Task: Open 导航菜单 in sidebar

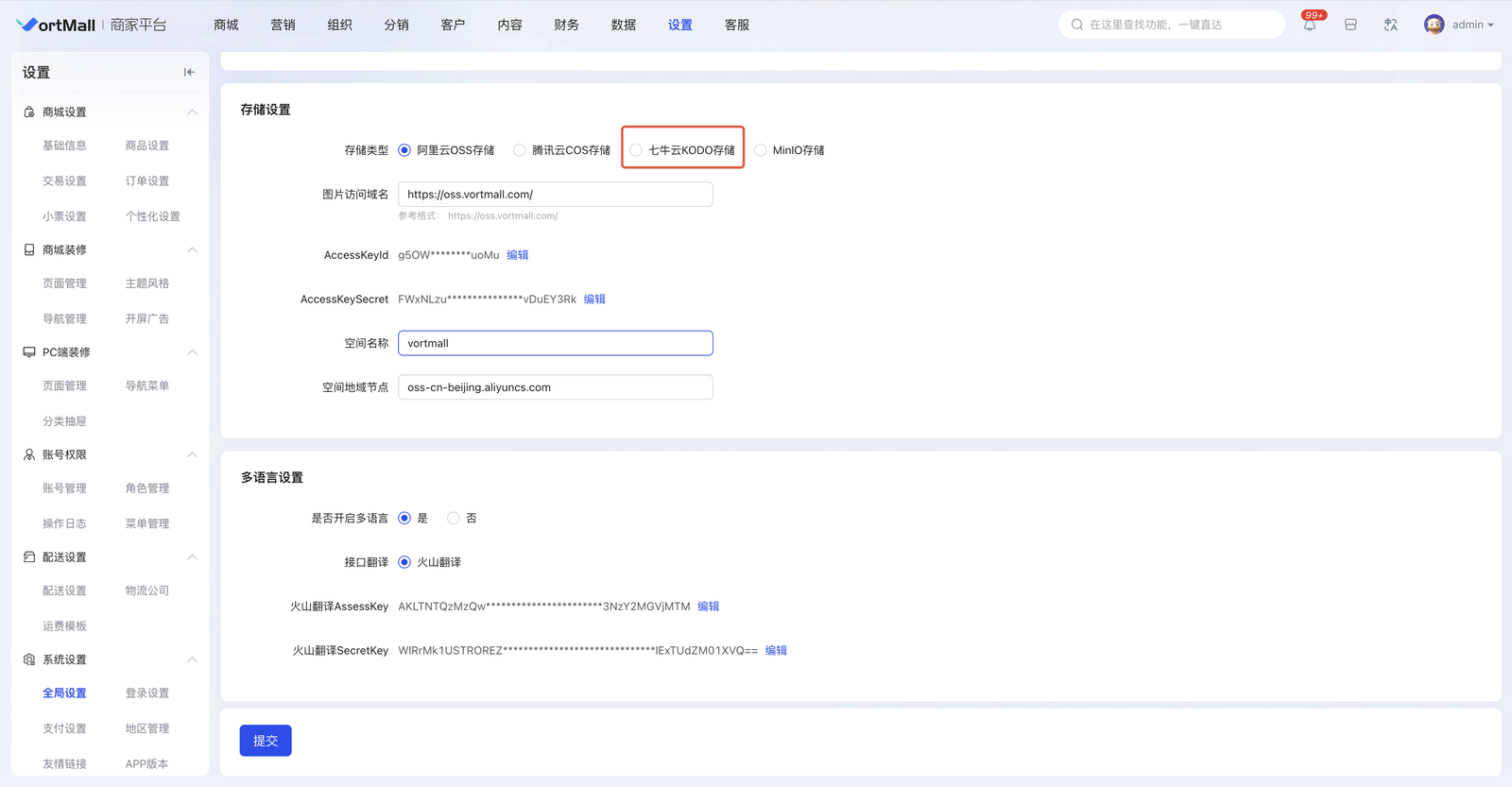Action: pos(147,386)
